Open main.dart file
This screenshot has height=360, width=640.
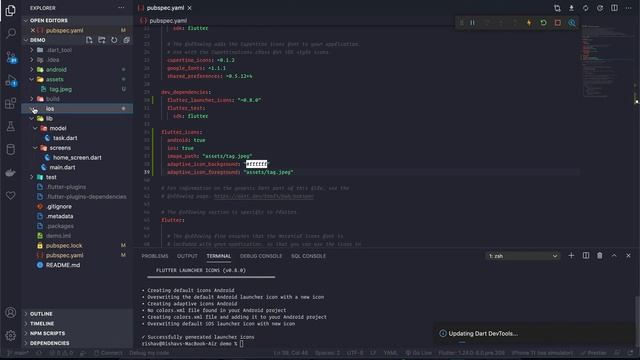point(78,167)
